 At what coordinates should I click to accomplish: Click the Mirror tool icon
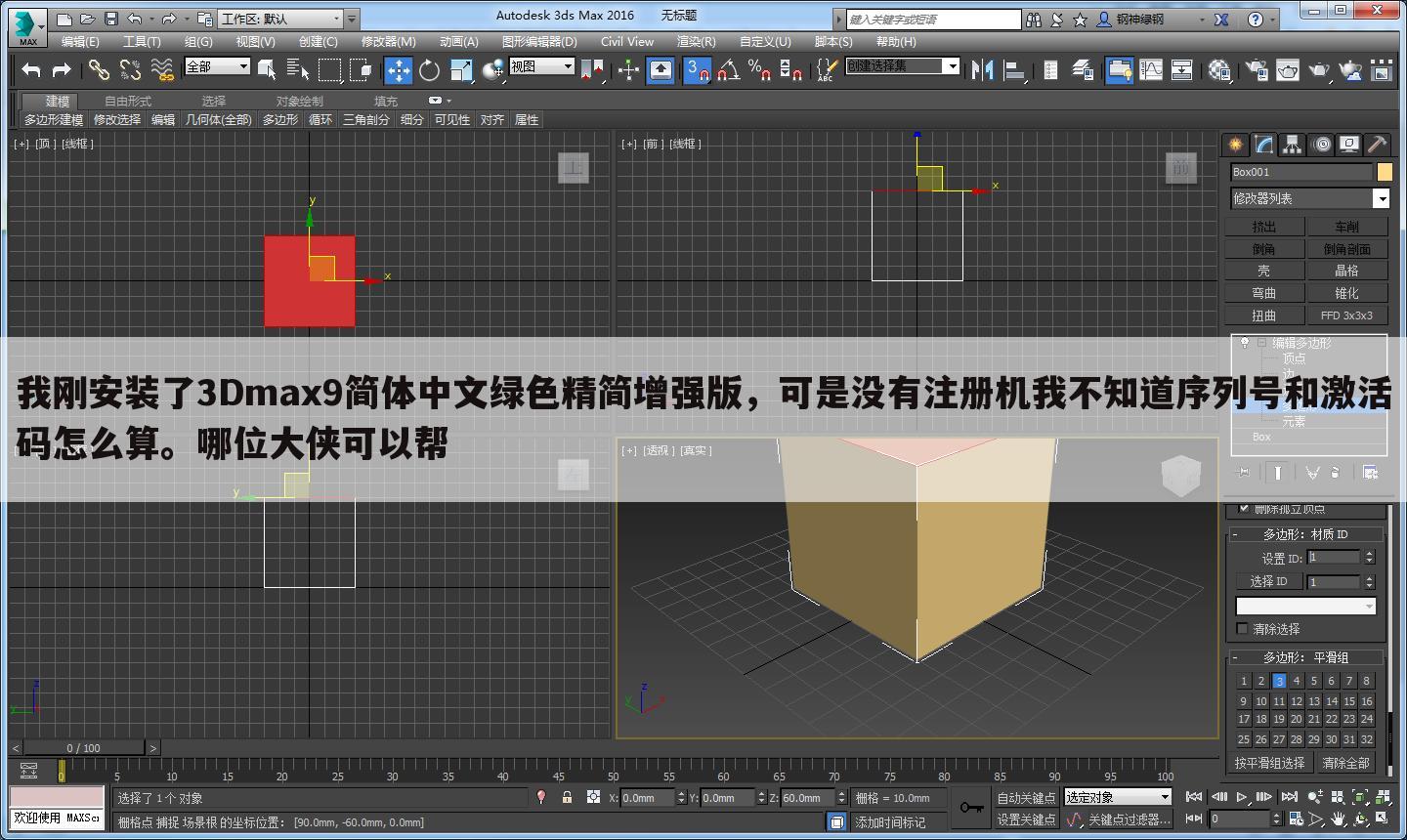(983, 69)
